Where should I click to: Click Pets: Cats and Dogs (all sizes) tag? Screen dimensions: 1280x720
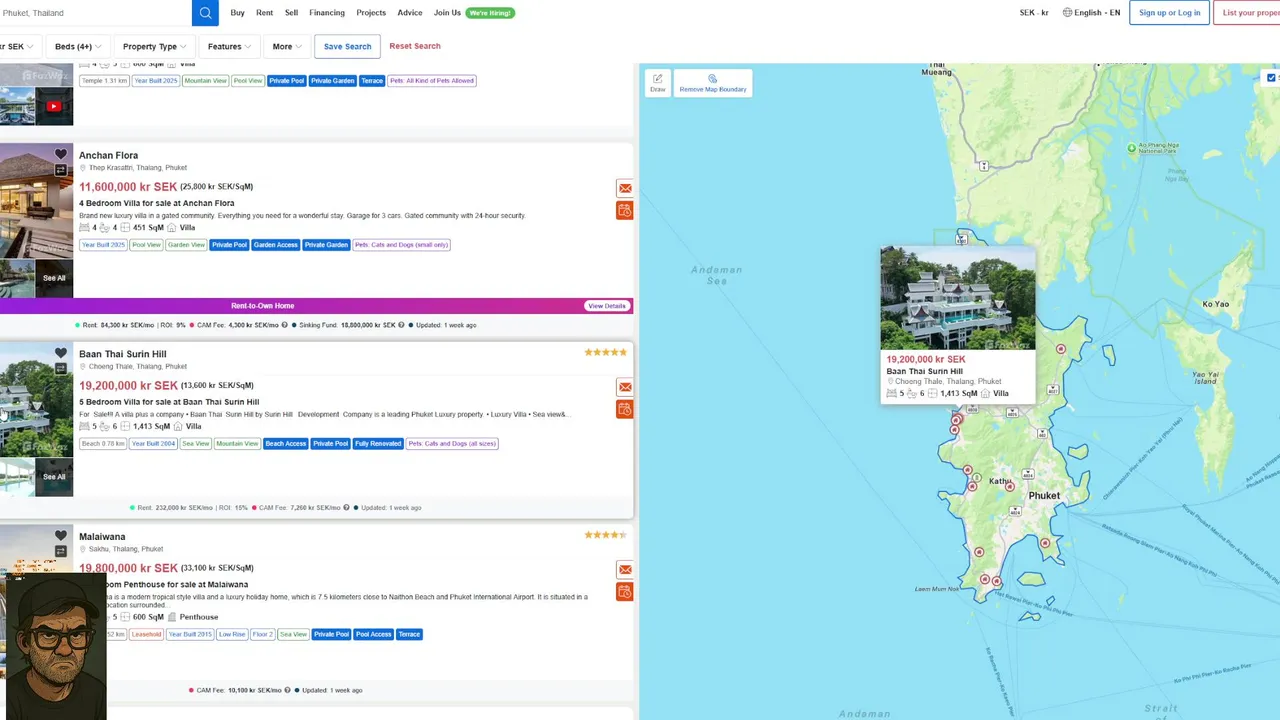(x=452, y=444)
